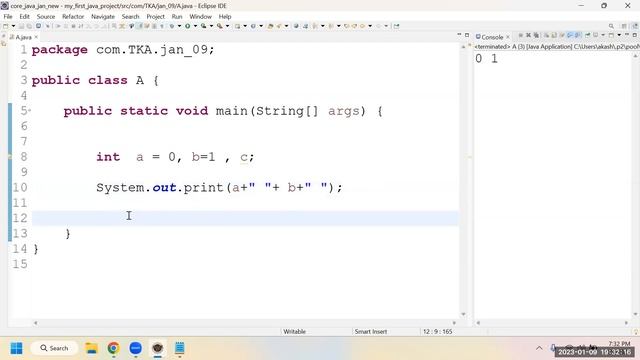Click the Pin Editor toolbar icon
This screenshot has height=360, width=640.
396,26
